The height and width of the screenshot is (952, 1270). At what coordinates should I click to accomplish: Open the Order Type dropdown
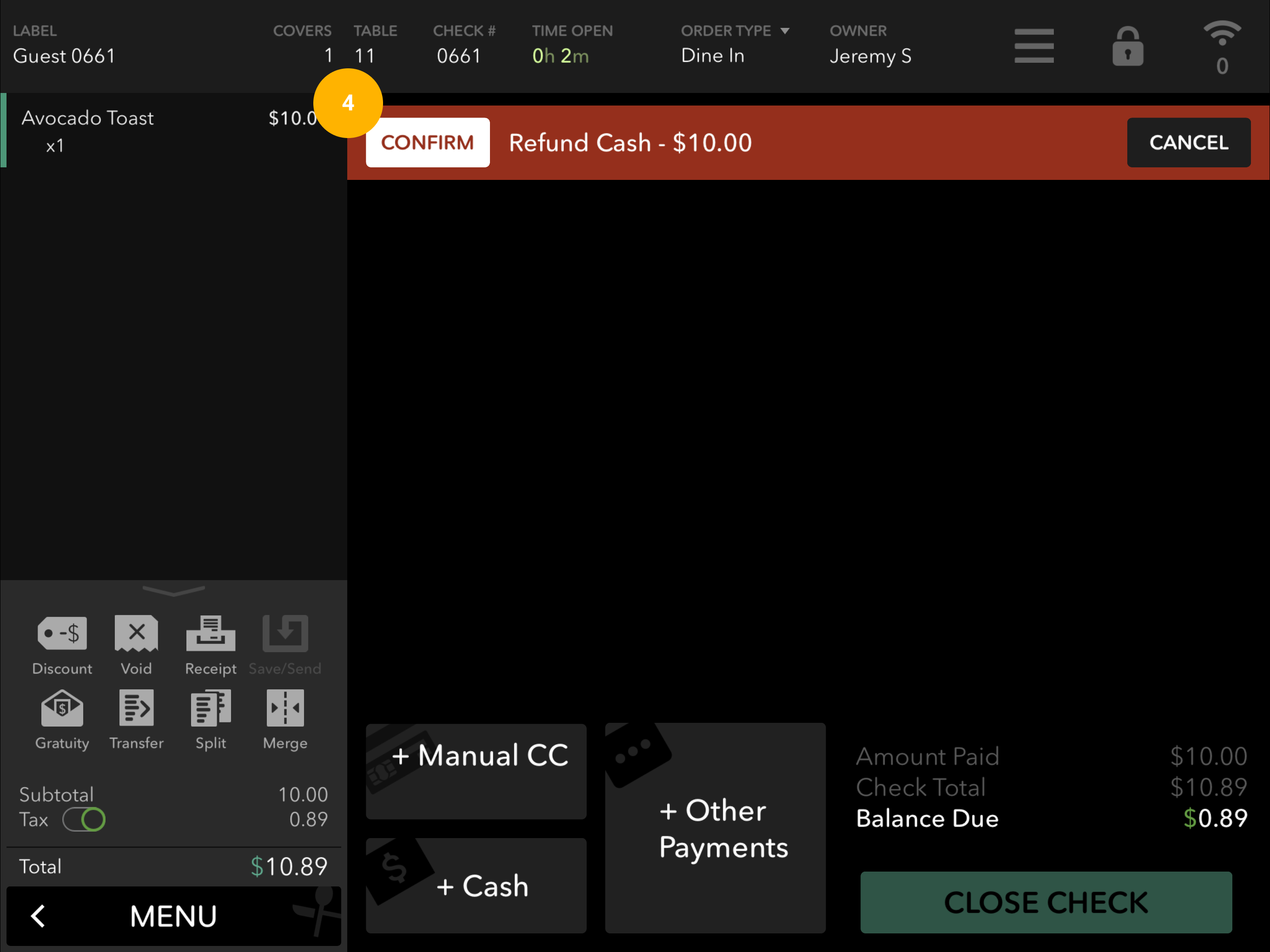click(x=735, y=30)
